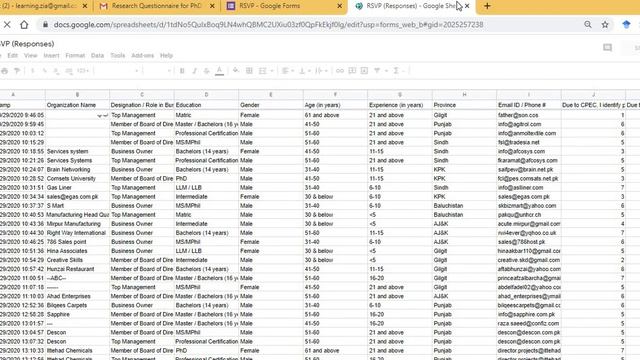Screen dimensions: 640x360
Task: Click the Education cell LLM / LLB in Gas Liner row
Action: [207, 188]
